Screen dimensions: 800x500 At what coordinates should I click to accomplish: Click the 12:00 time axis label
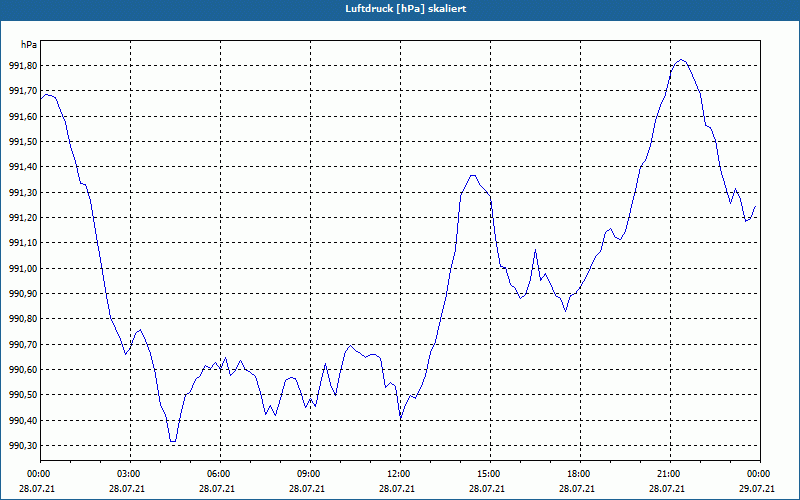point(401,474)
